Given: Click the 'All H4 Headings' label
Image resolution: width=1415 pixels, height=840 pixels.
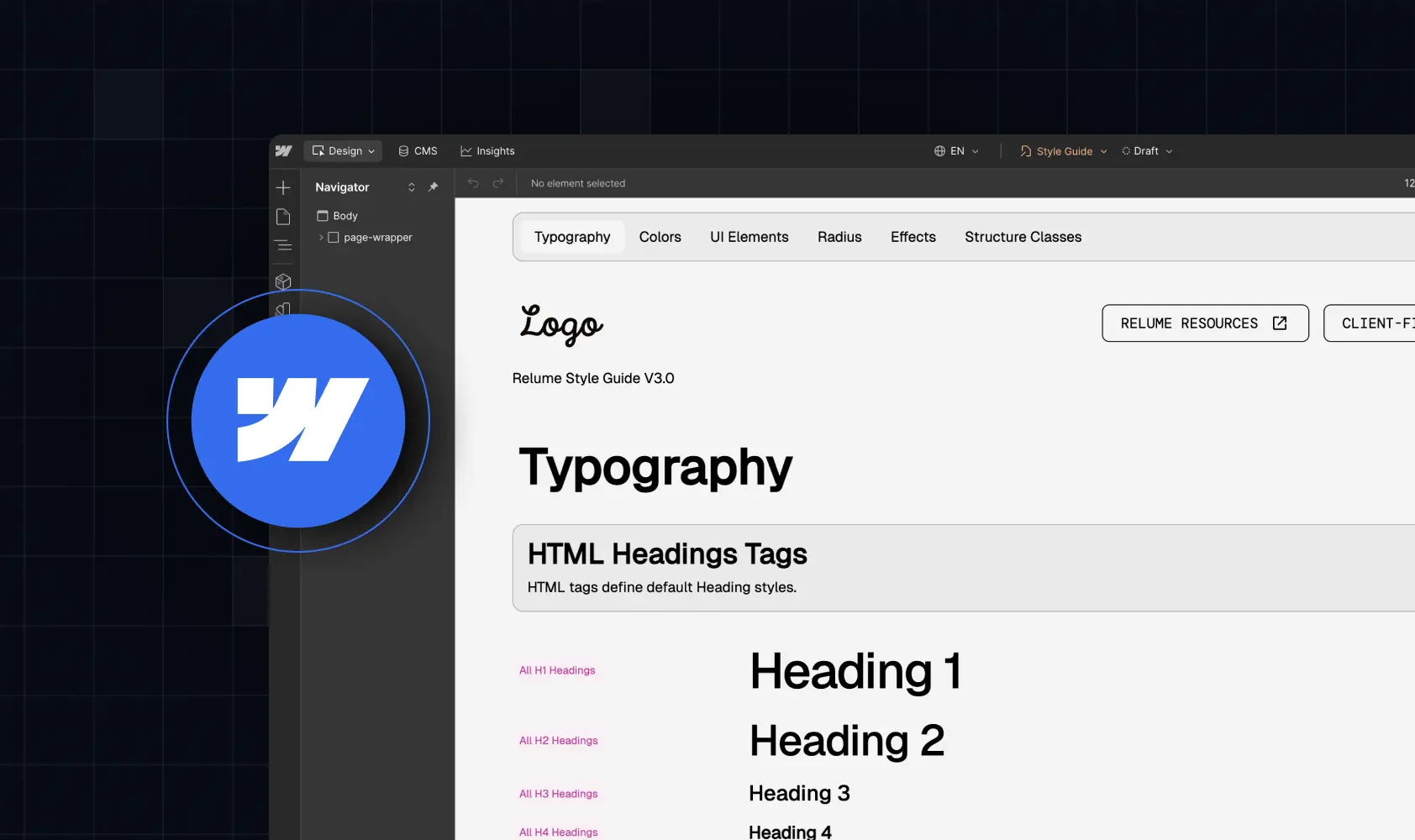Looking at the screenshot, I should click(x=559, y=832).
